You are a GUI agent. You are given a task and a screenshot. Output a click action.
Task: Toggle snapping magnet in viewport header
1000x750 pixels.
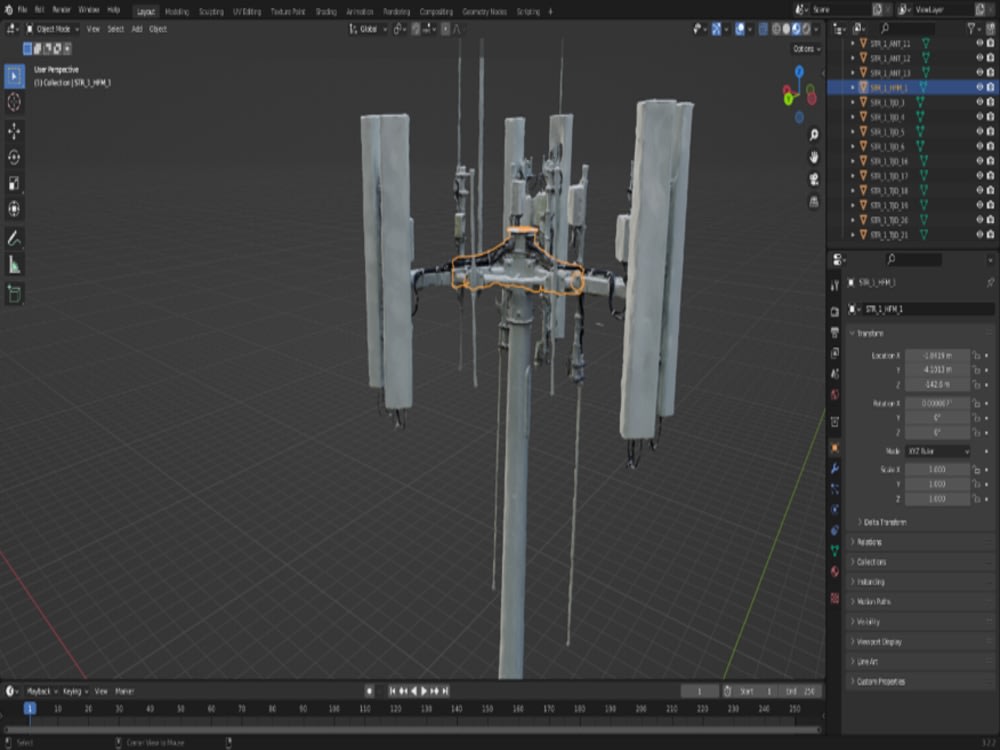415,29
